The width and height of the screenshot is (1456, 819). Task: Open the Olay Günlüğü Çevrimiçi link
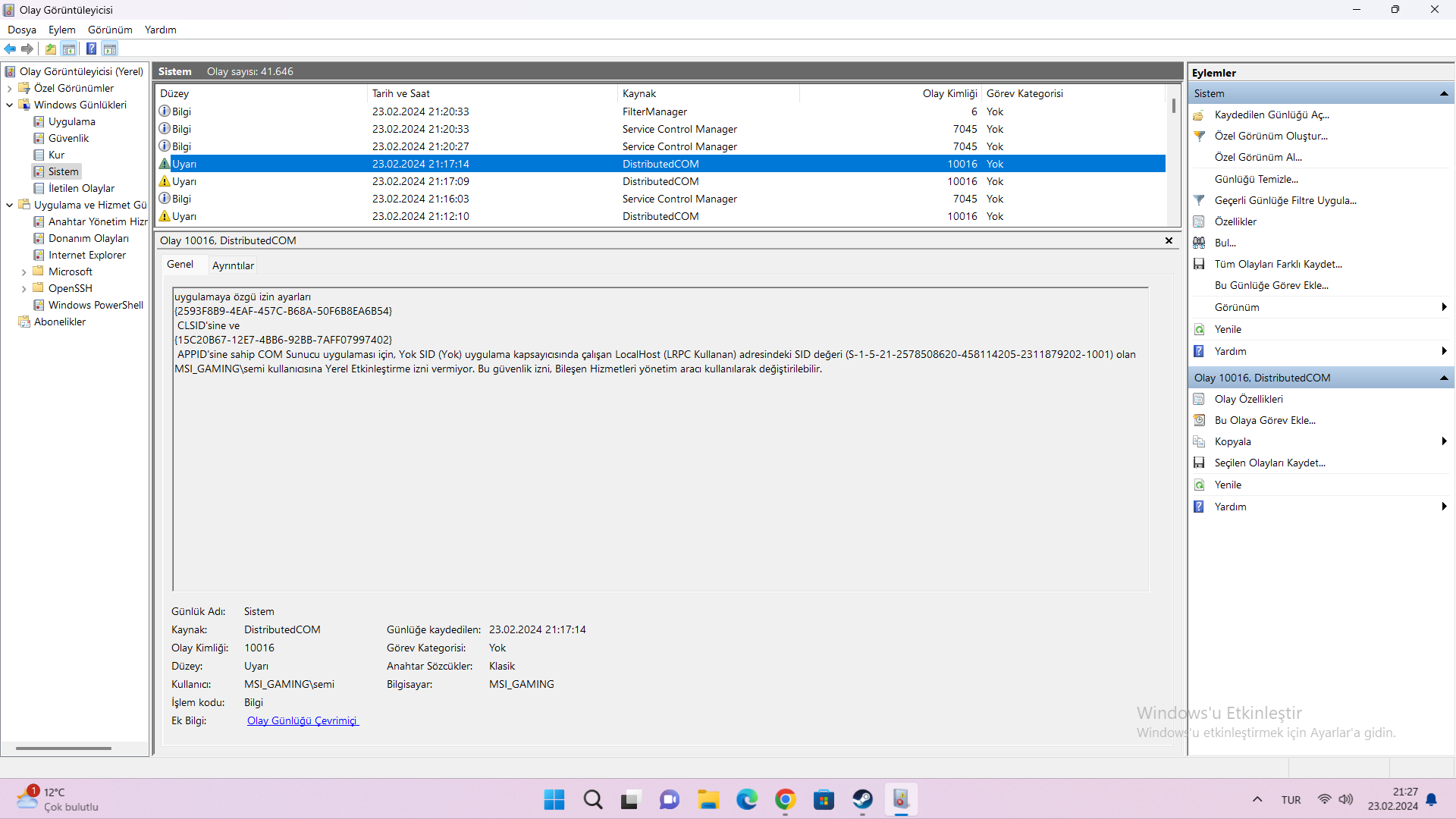pos(302,720)
